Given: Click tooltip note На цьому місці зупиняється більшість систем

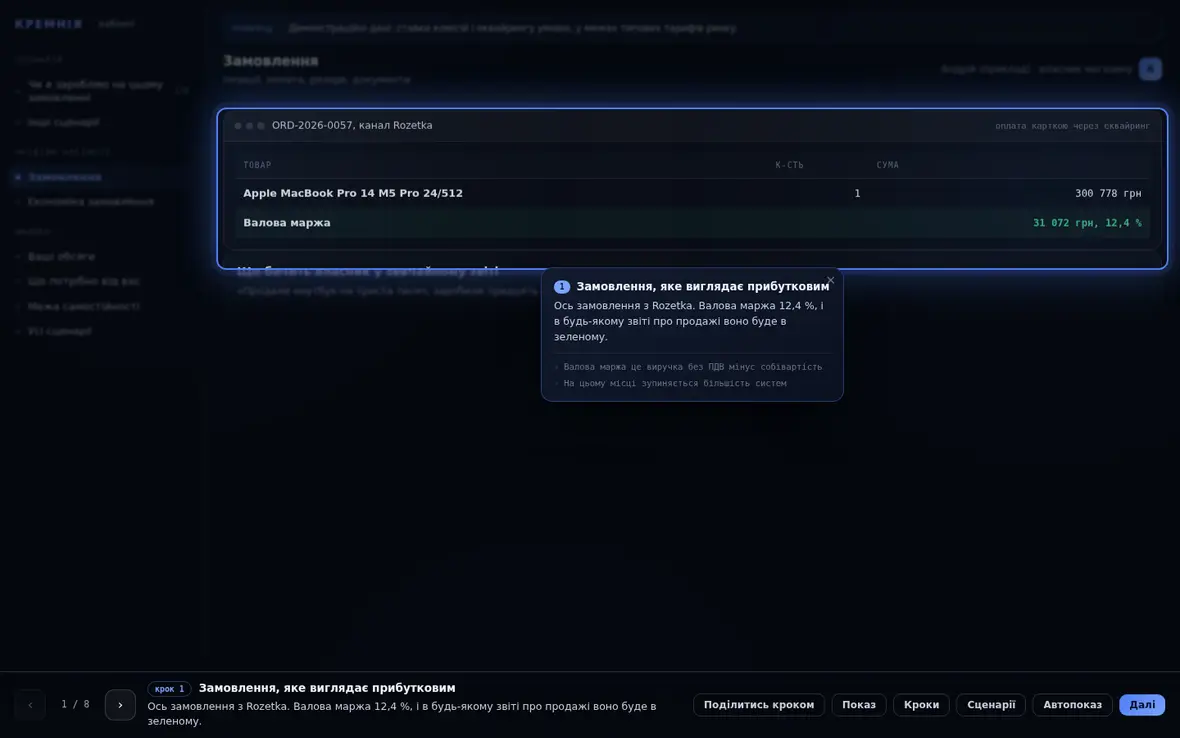Looking at the screenshot, I should (x=675, y=384).
